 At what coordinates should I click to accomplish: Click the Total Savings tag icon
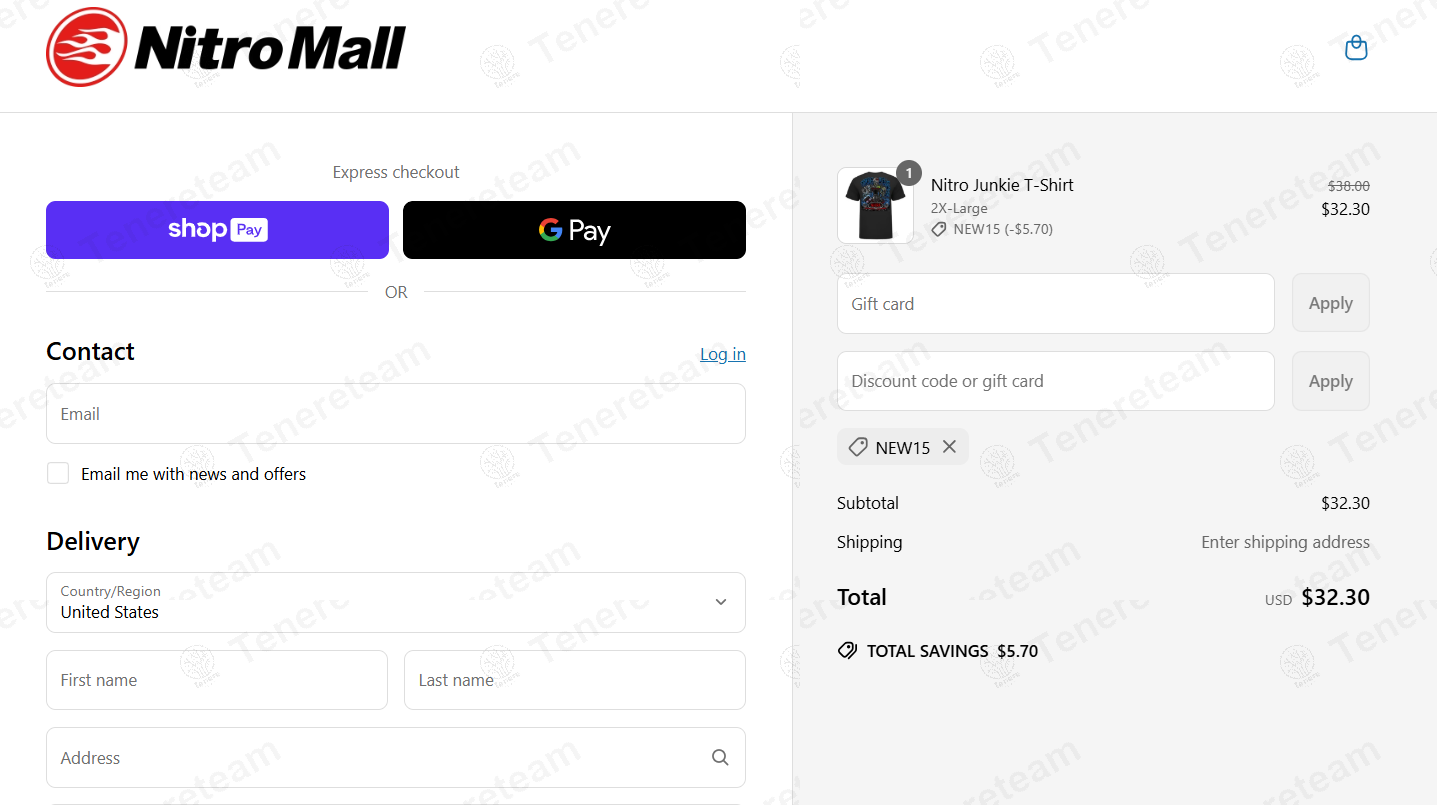click(847, 651)
